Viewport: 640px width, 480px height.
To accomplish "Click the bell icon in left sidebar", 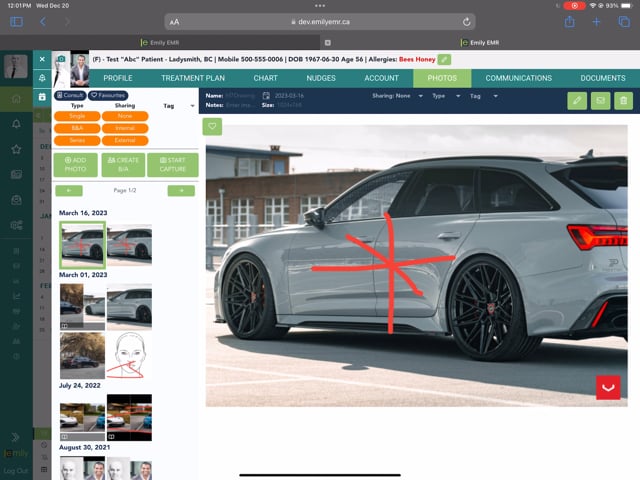I will [x=16, y=124].
